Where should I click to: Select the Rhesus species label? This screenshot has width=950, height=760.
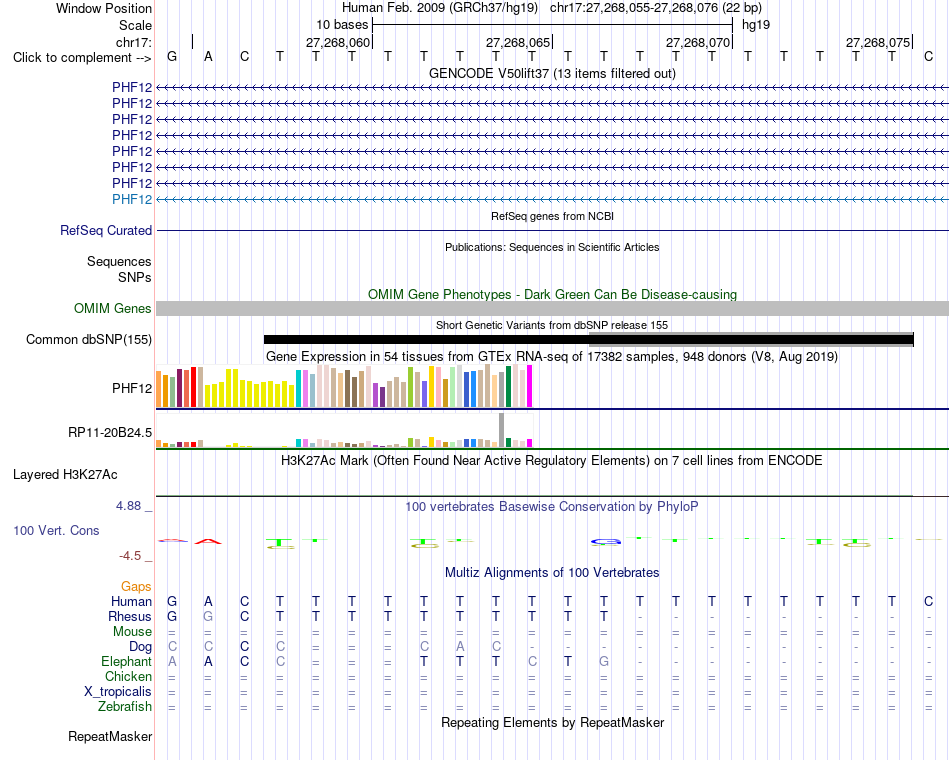[x=130, y=616]
